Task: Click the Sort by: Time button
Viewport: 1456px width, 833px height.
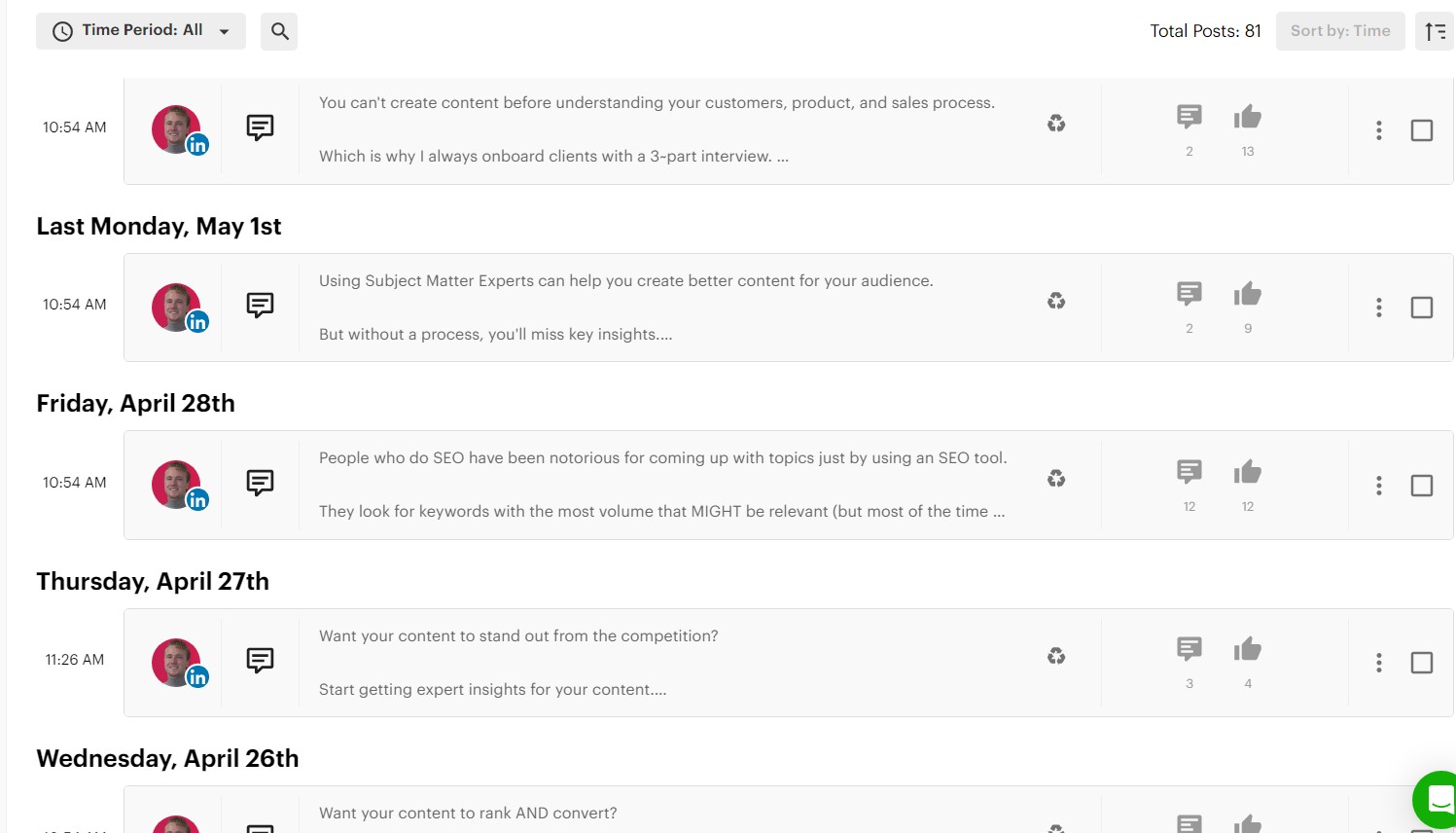Action: tap(1339, 31)
